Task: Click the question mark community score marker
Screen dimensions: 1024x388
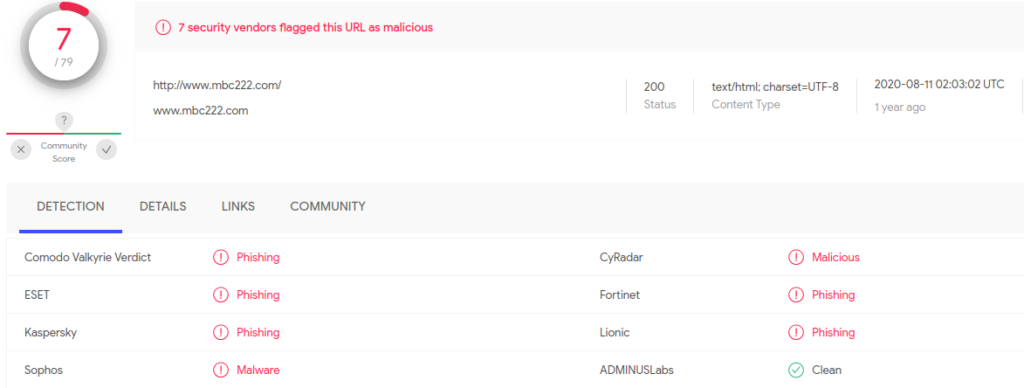Action: [x=63, y=120]
